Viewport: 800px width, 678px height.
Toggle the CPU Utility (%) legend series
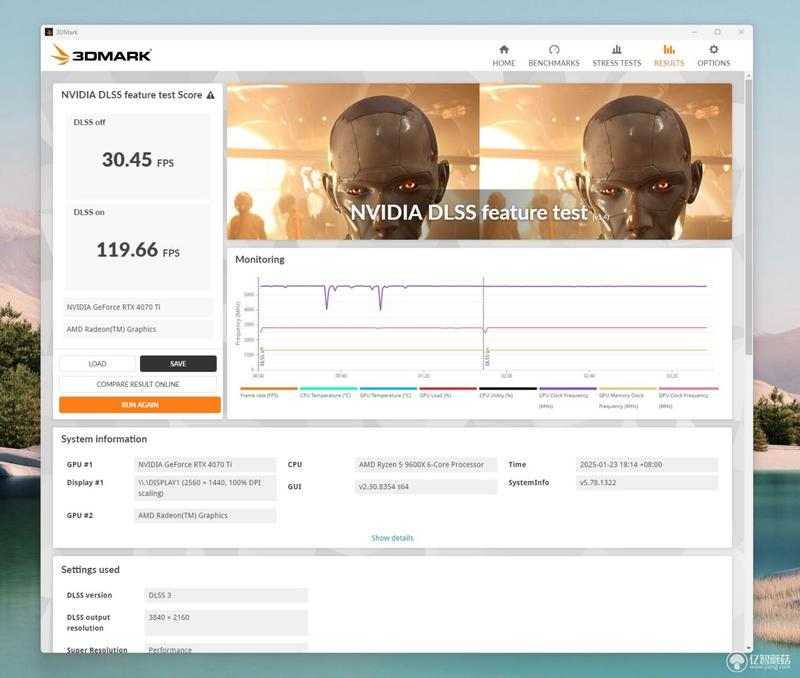tap(508, 392)
